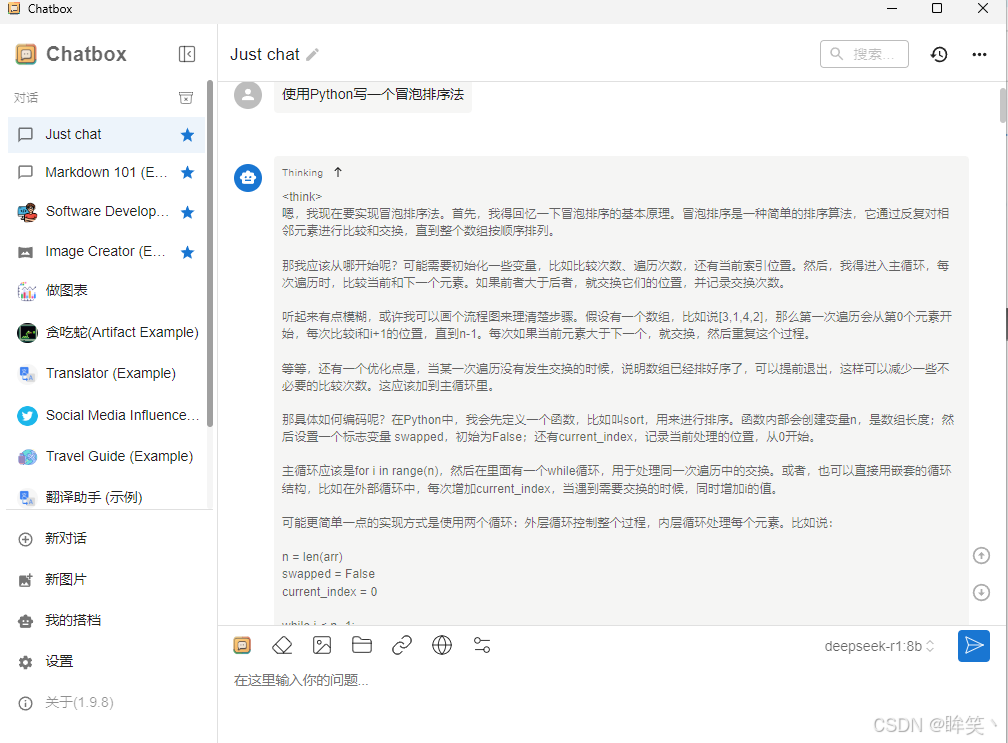
Task: Open the Social Media Influencer conversation
Action: click(x=106, y=415)
